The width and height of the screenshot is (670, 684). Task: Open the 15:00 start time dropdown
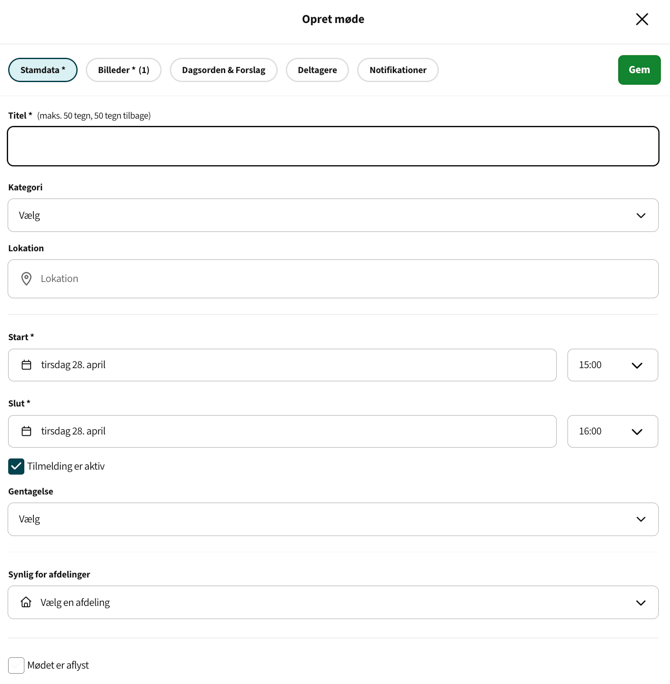pos(612,365)
